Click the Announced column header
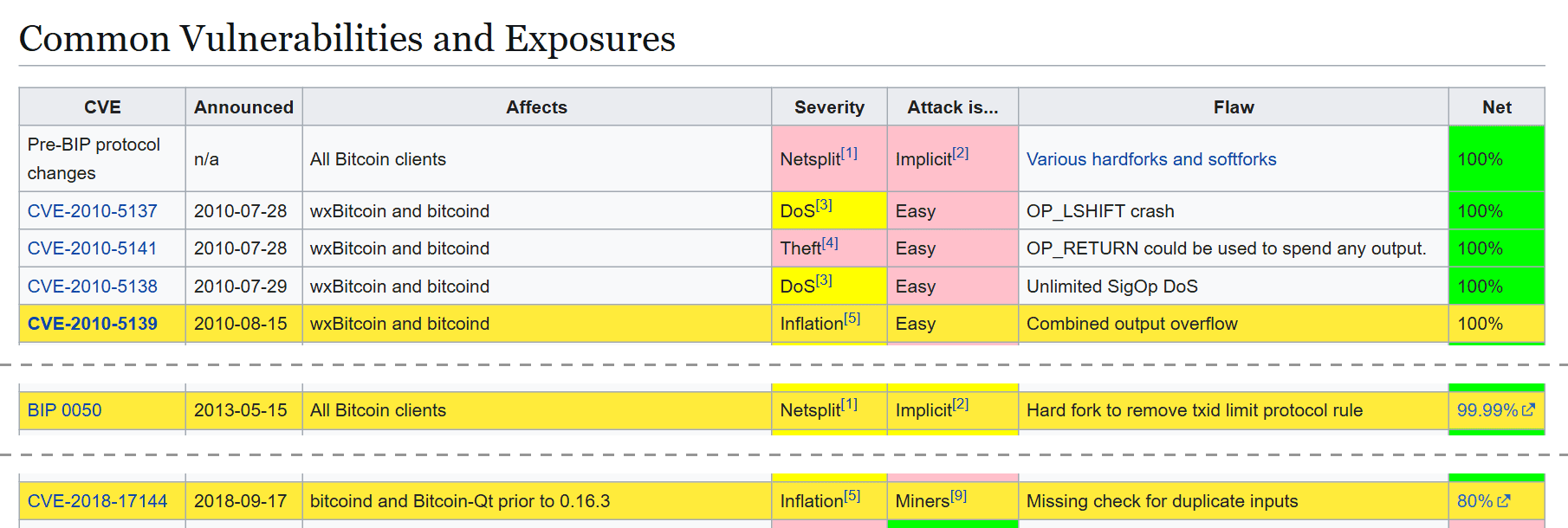Screen dimensions: 1568x528 243,107
